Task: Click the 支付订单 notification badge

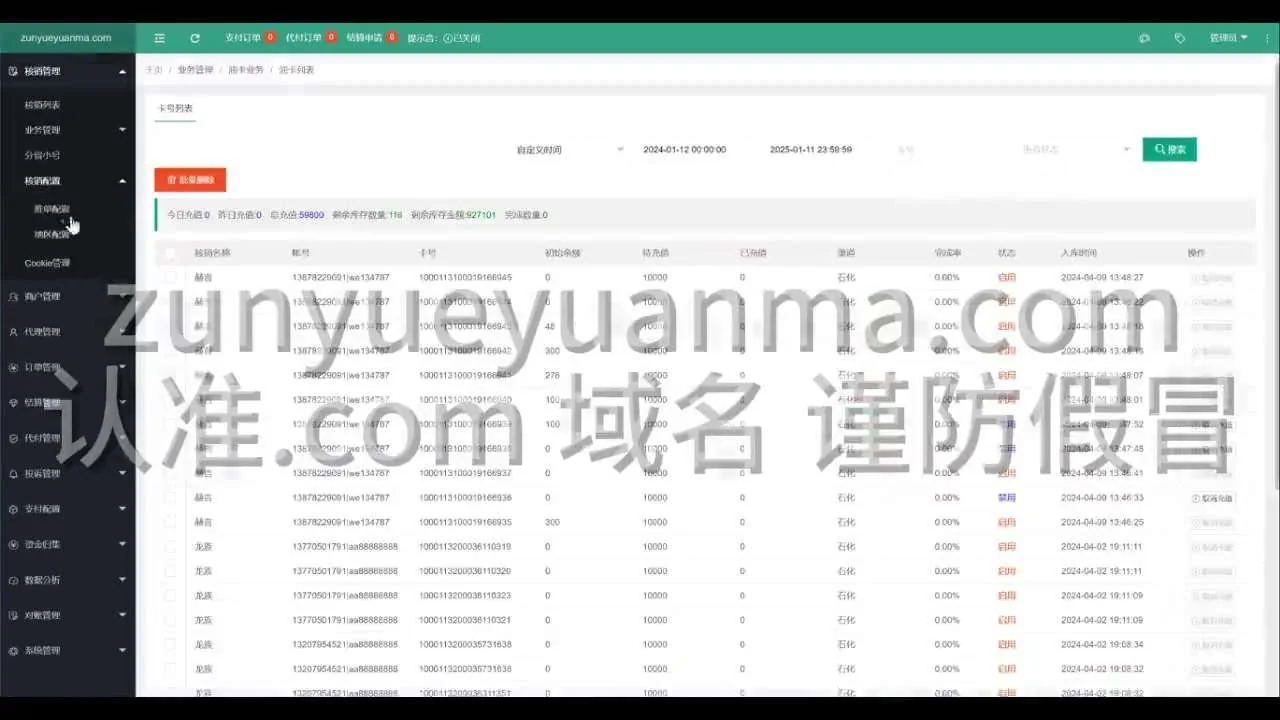Action: coord(270,37)
